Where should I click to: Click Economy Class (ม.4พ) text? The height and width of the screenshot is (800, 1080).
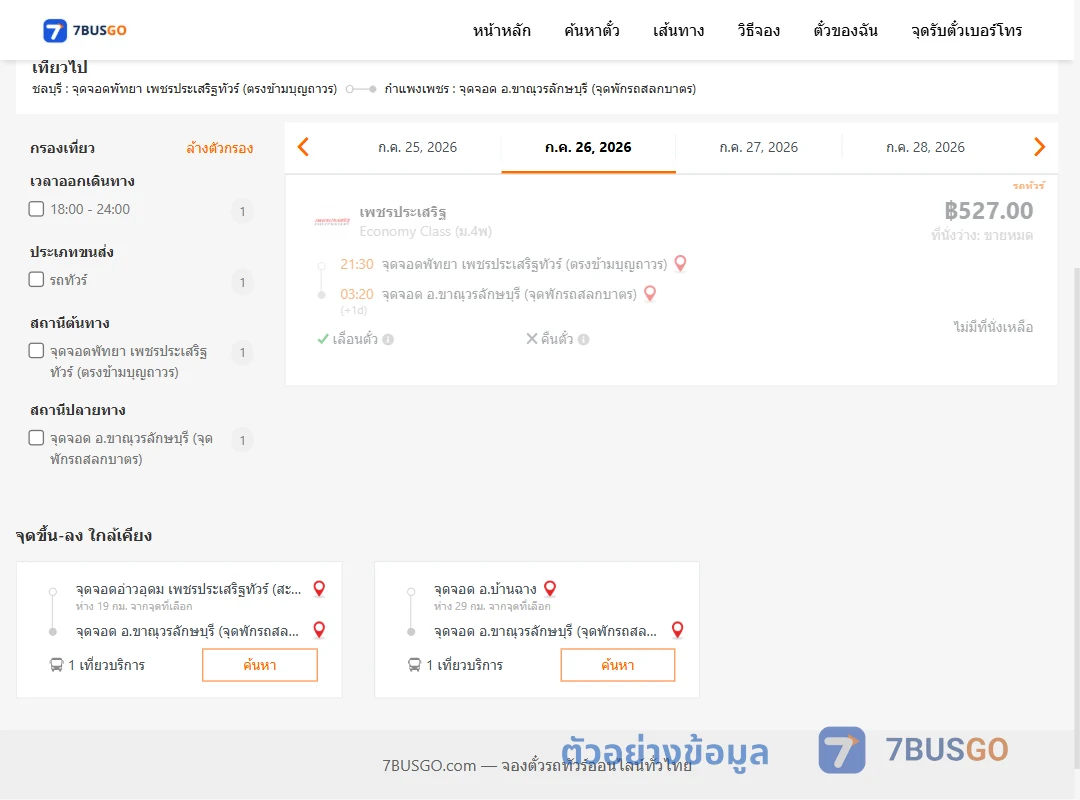click(426, 232)
